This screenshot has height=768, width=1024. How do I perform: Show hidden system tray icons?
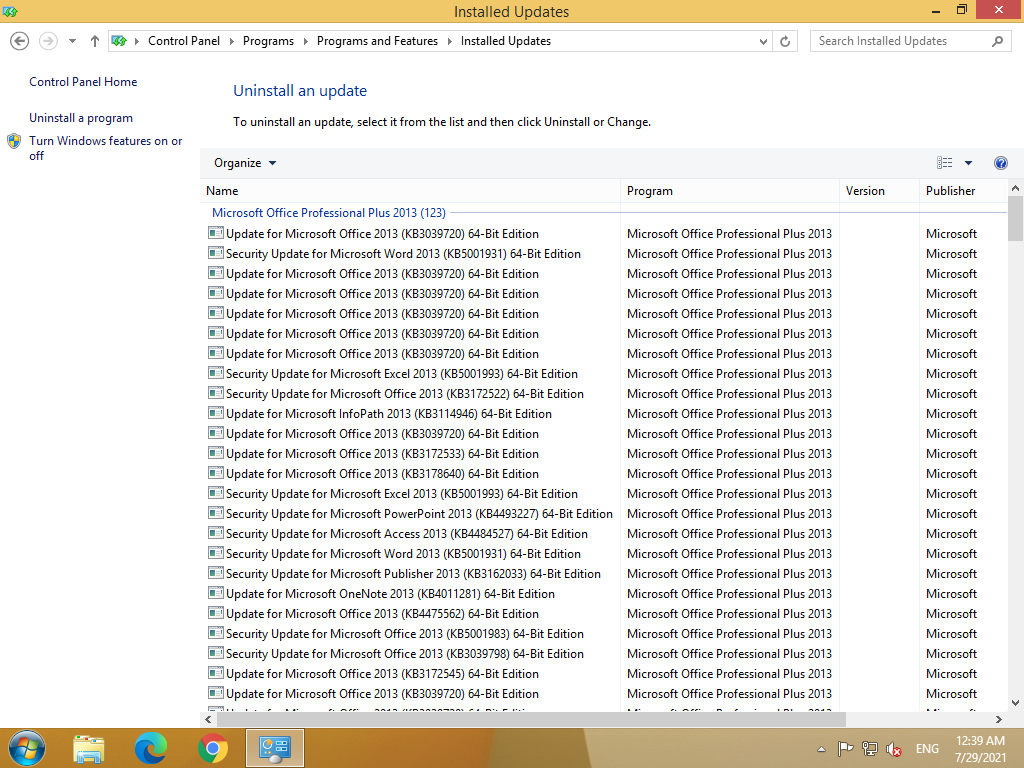point(822,749)
